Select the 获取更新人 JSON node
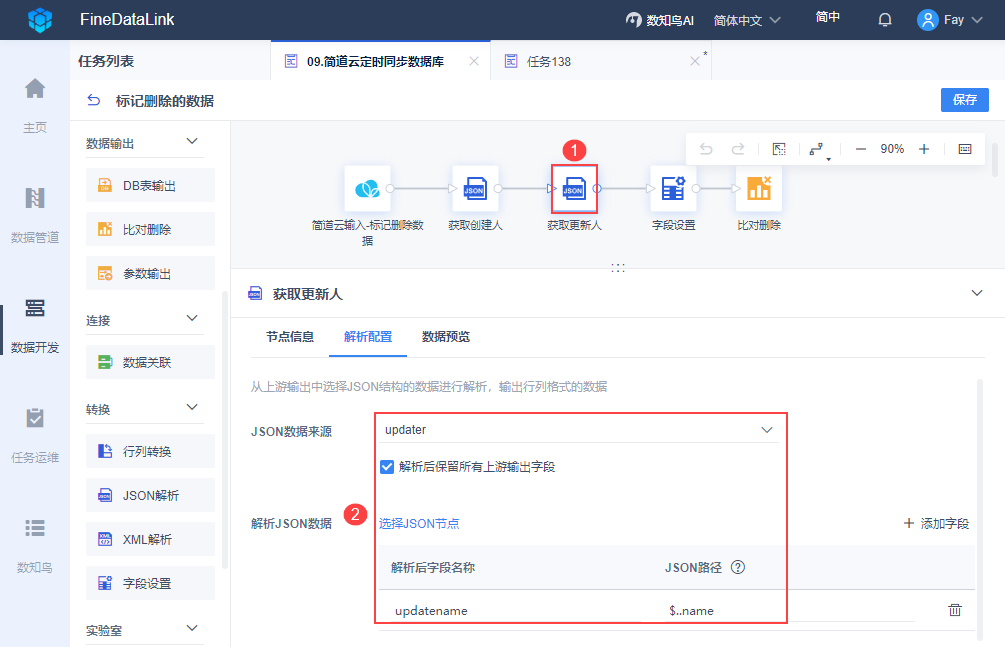This screenshot has height=647, width=1005. point(574,189)
